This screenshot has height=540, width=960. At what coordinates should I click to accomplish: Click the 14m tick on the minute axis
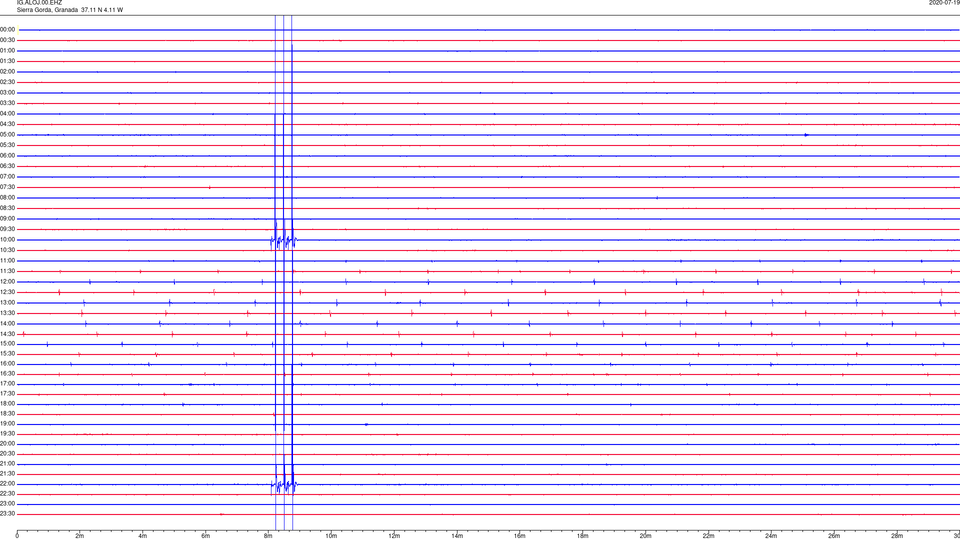[x=457, y=536]
